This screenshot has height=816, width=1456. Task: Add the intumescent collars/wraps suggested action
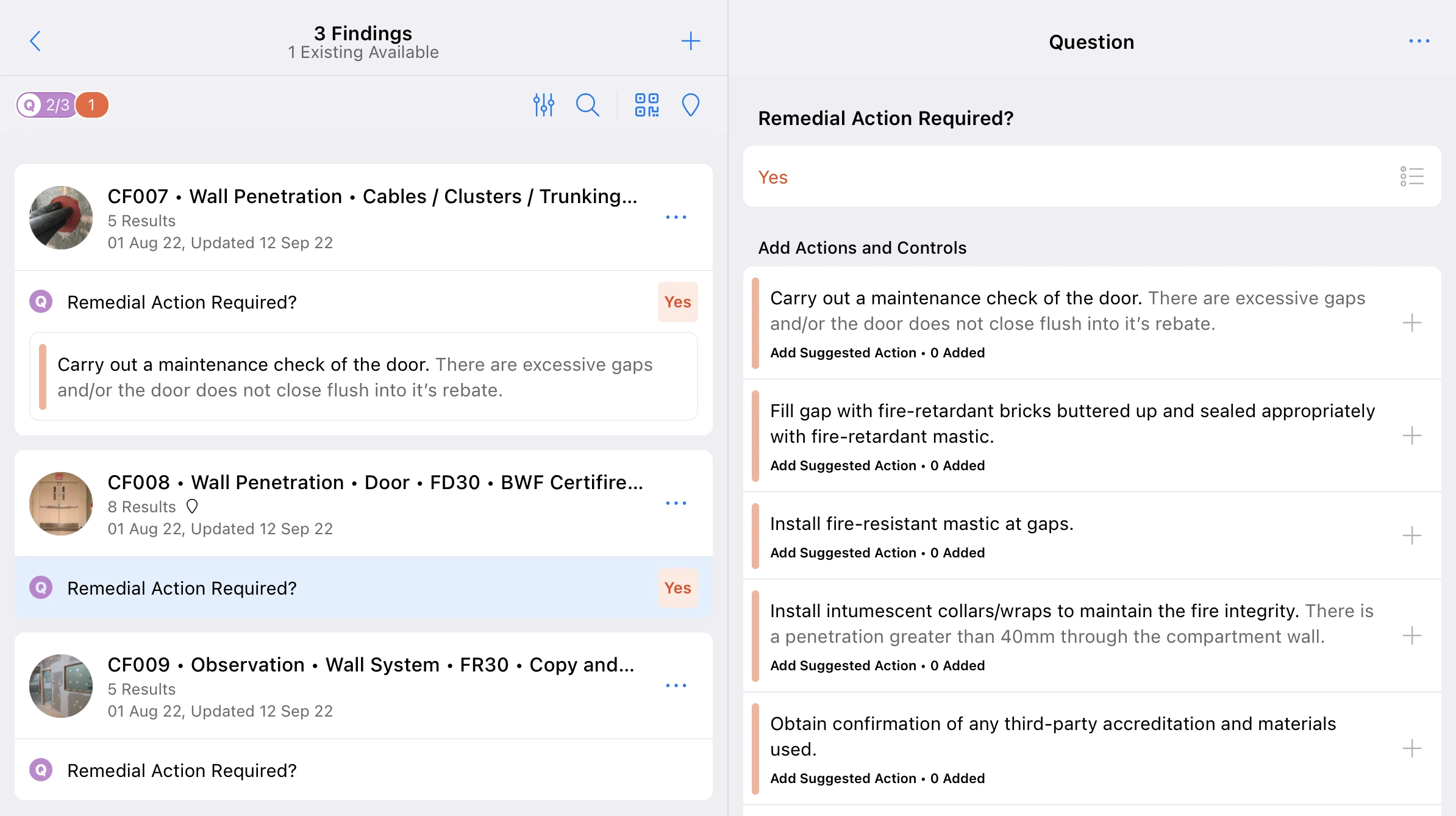pos(1411,635)
